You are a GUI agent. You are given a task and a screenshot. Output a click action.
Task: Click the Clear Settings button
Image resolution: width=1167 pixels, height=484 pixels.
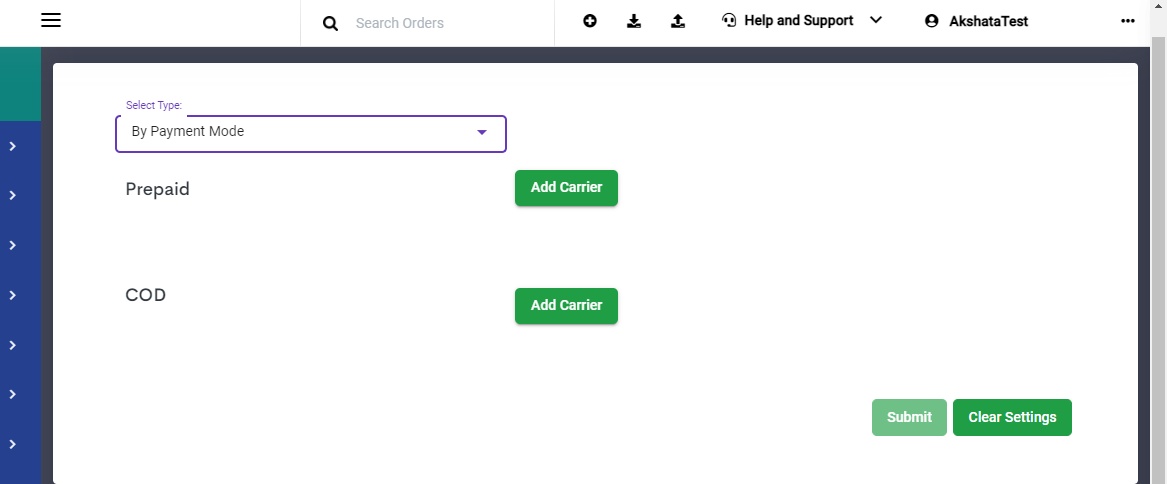1012,417
